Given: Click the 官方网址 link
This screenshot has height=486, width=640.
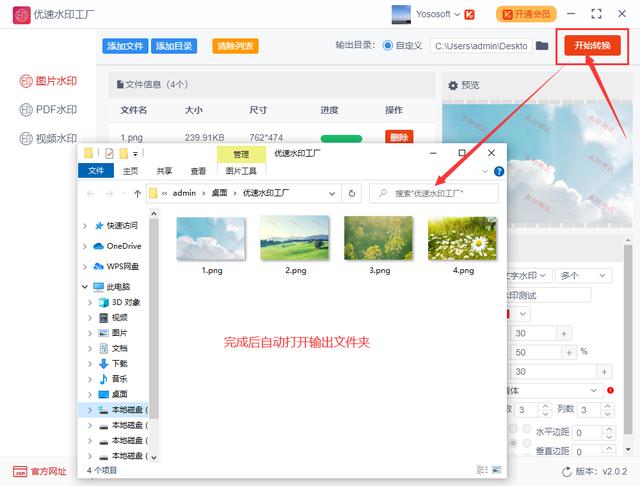Looking at the screenshot, I should click(x=49, y=472).
